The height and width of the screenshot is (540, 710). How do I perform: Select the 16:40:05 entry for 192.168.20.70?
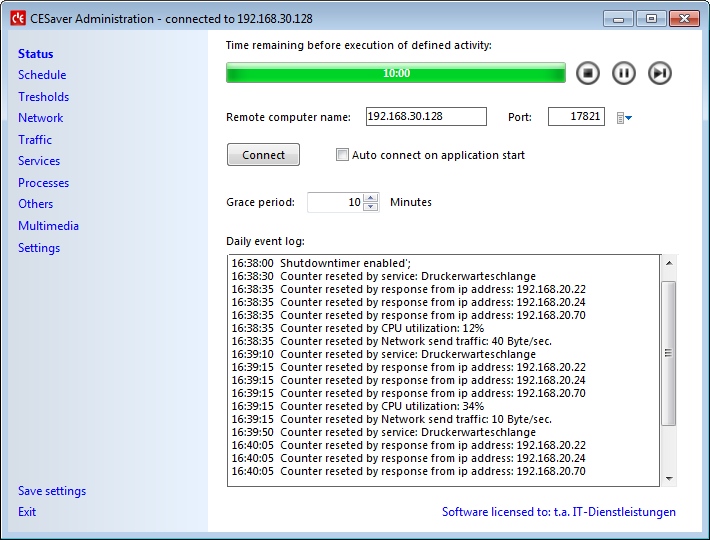pos(408,472)
